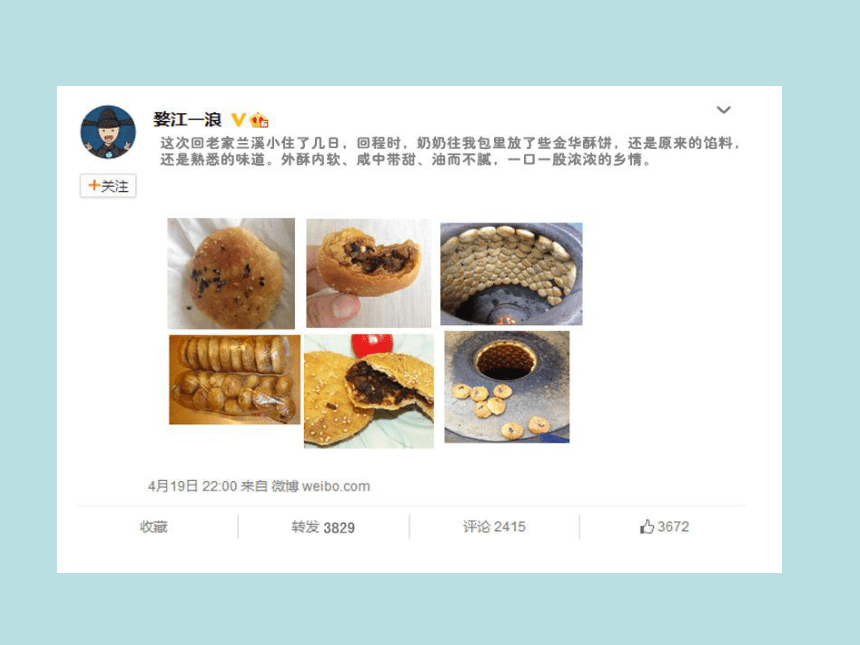Follow the user with +关注 button
The image size is (860, 645).
point(108,186)
